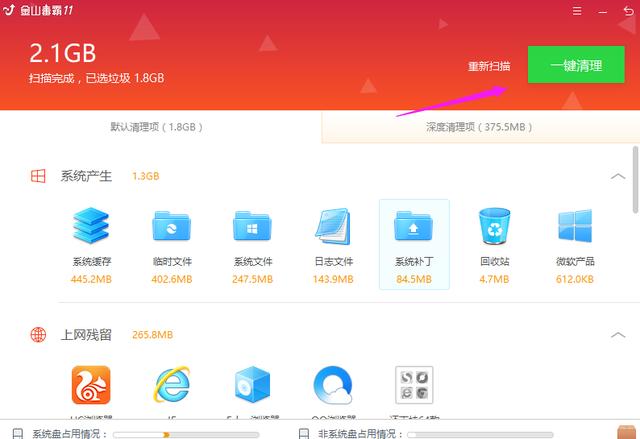Viewport: 640px width, 439px height.
Task: Click the 系统产生 Windows section icon
Action: pyautogui.click(x=38, y=176)
